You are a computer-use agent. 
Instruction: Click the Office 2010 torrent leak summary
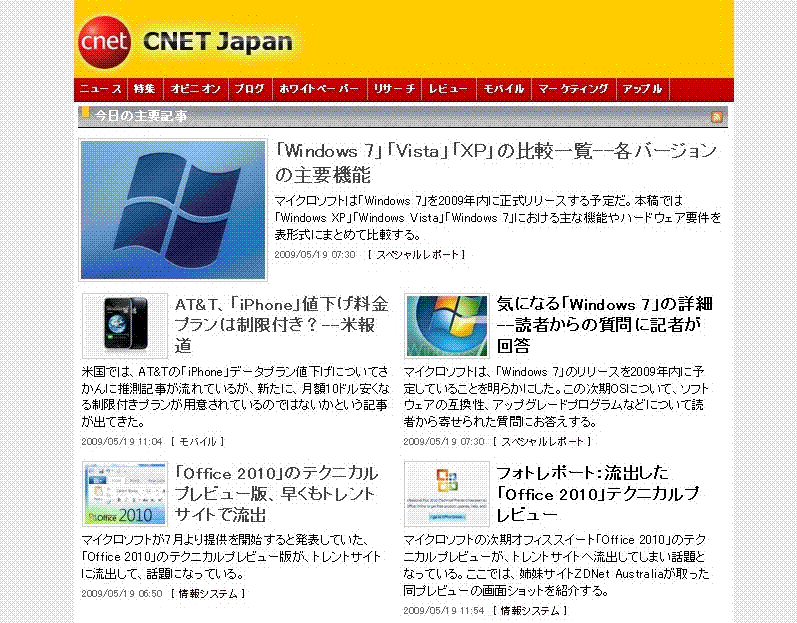(x=231, y=556)
